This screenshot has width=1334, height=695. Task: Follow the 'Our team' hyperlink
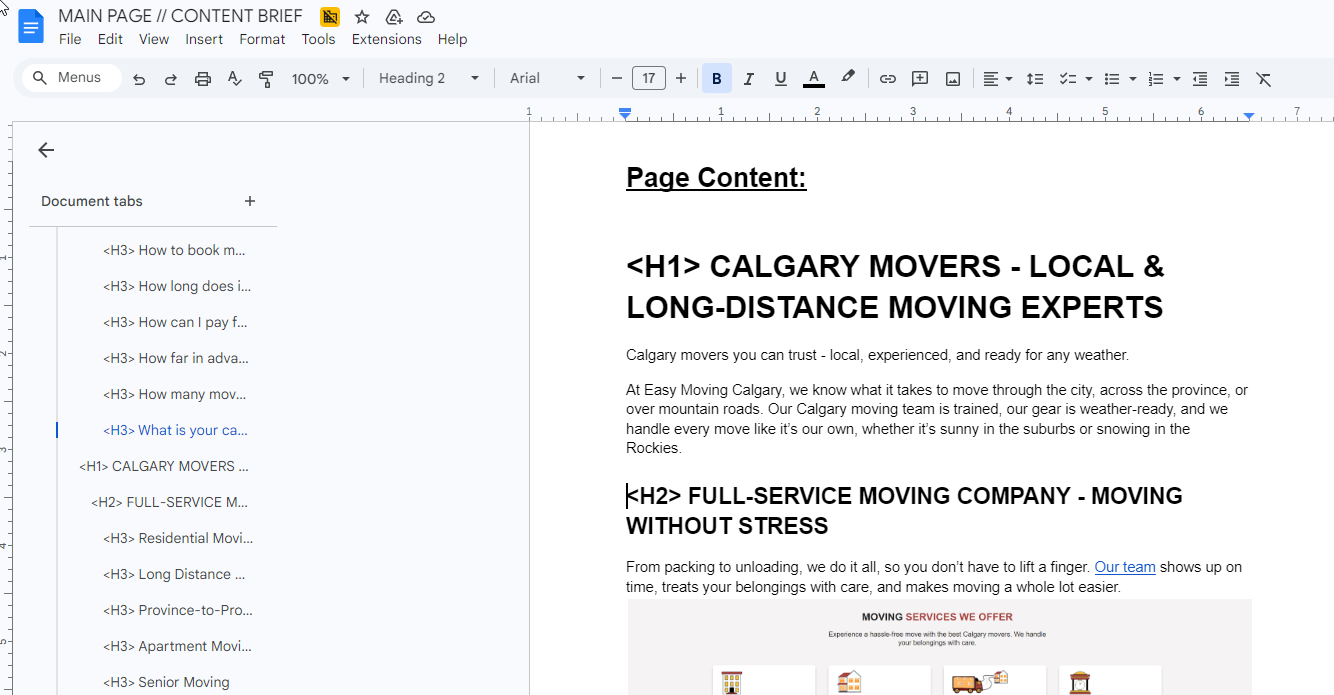pos(1124,567)
